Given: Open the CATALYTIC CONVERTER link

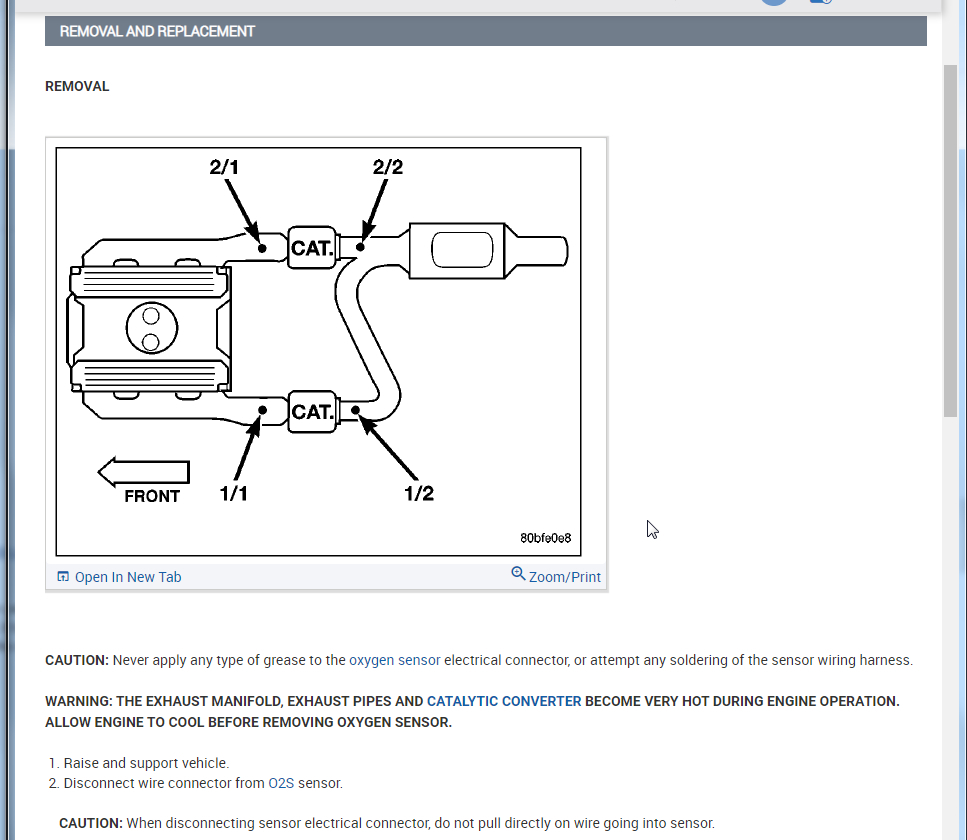Looking at the screenshot, I should tap(504, 701).
